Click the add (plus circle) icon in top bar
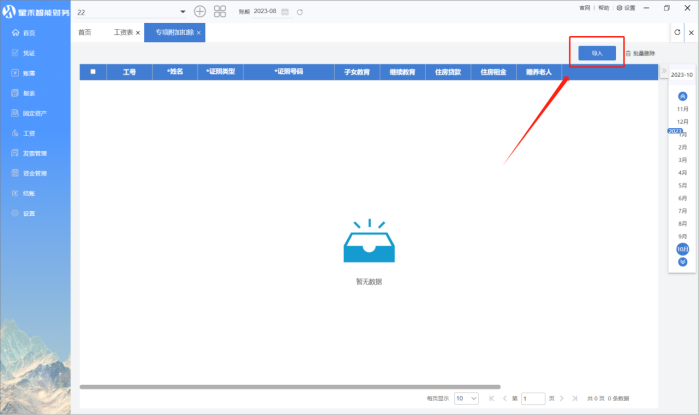This screenshot has height=415, width=699. coord(200,11)
